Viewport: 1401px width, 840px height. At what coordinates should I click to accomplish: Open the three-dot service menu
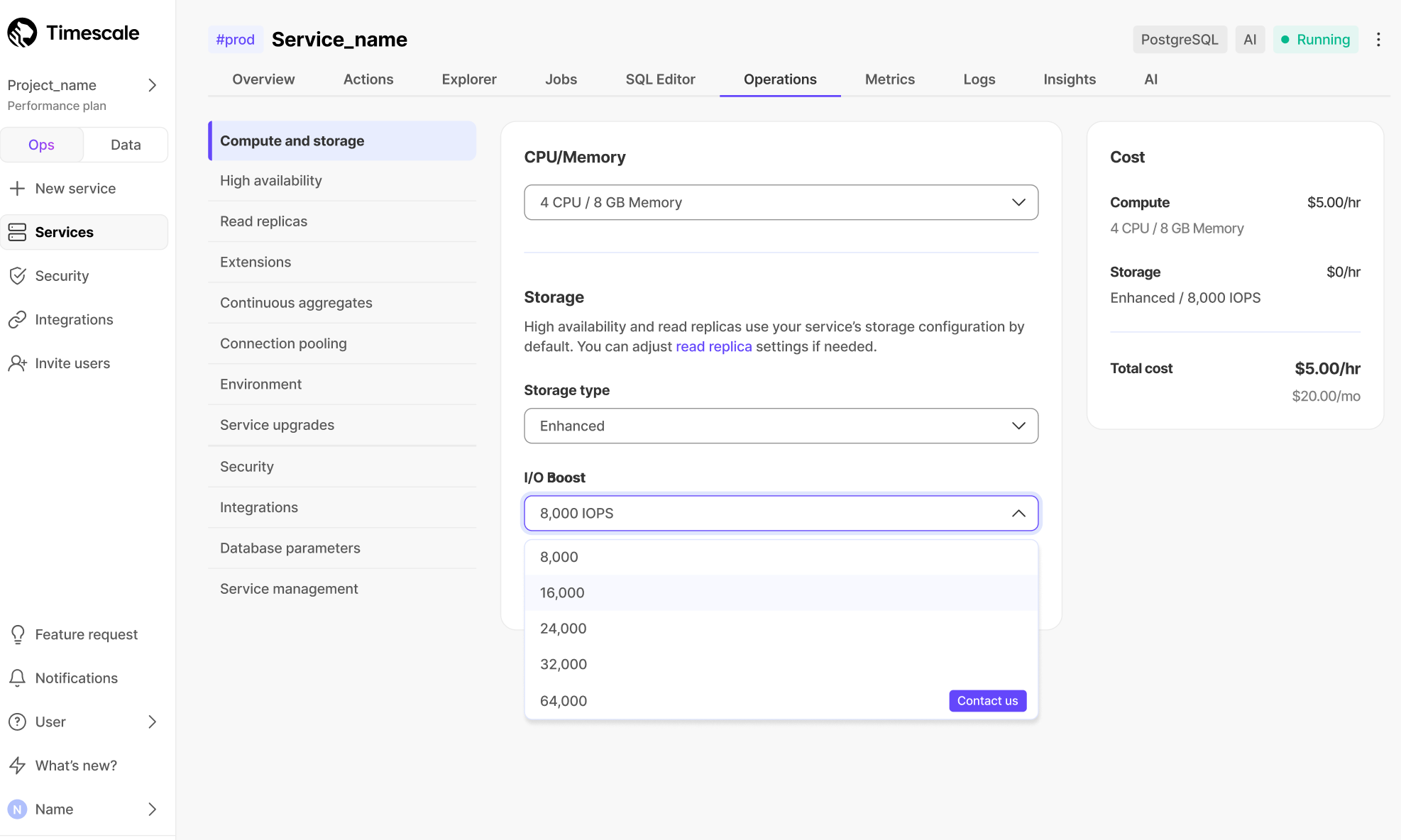pos(1378,40)
